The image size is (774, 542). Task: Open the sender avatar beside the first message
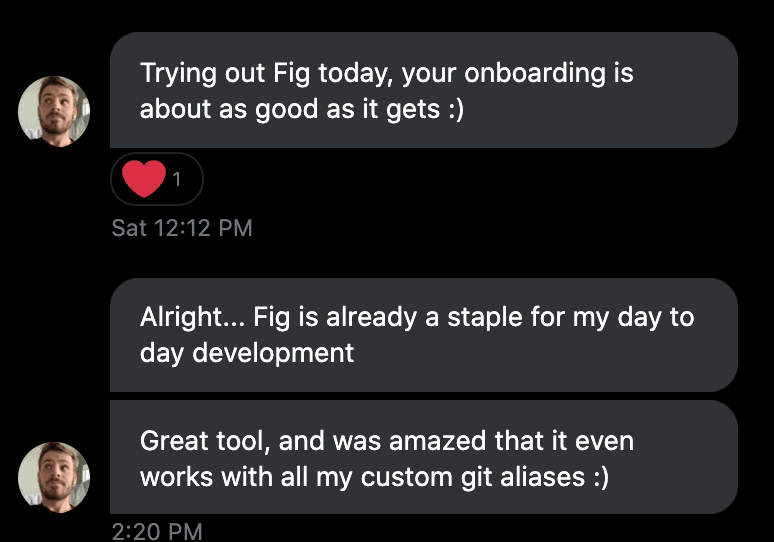[x=54, y=112]
